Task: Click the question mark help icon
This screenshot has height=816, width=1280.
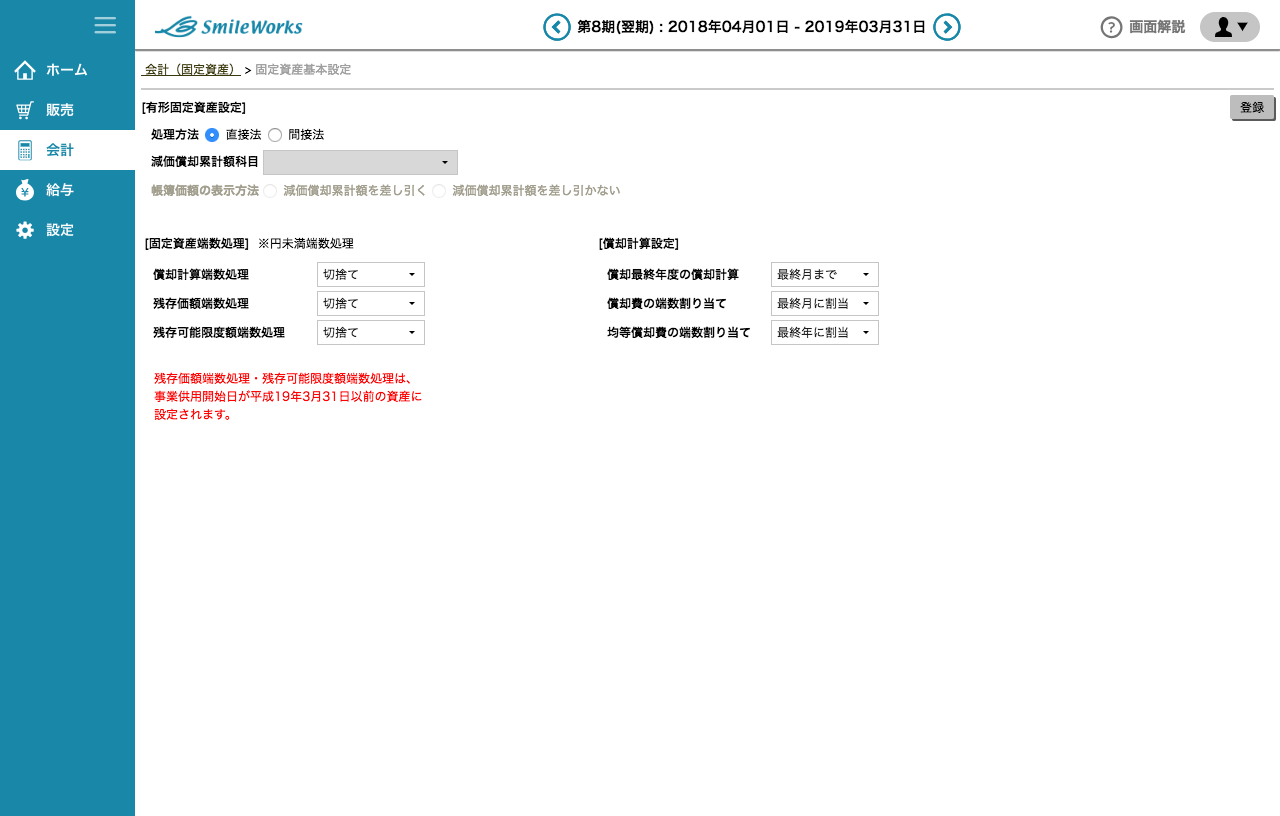Action: pyautogui.click(x=1111, y=27)
